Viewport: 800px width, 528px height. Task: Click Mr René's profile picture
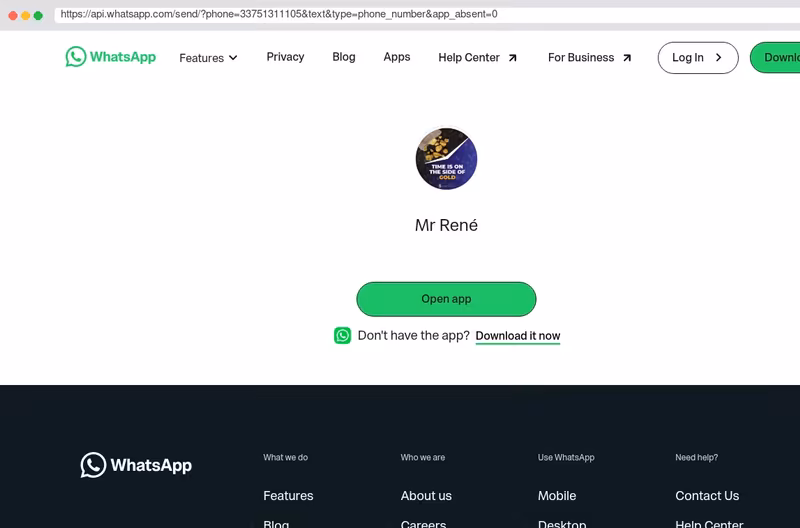[446, 159]
